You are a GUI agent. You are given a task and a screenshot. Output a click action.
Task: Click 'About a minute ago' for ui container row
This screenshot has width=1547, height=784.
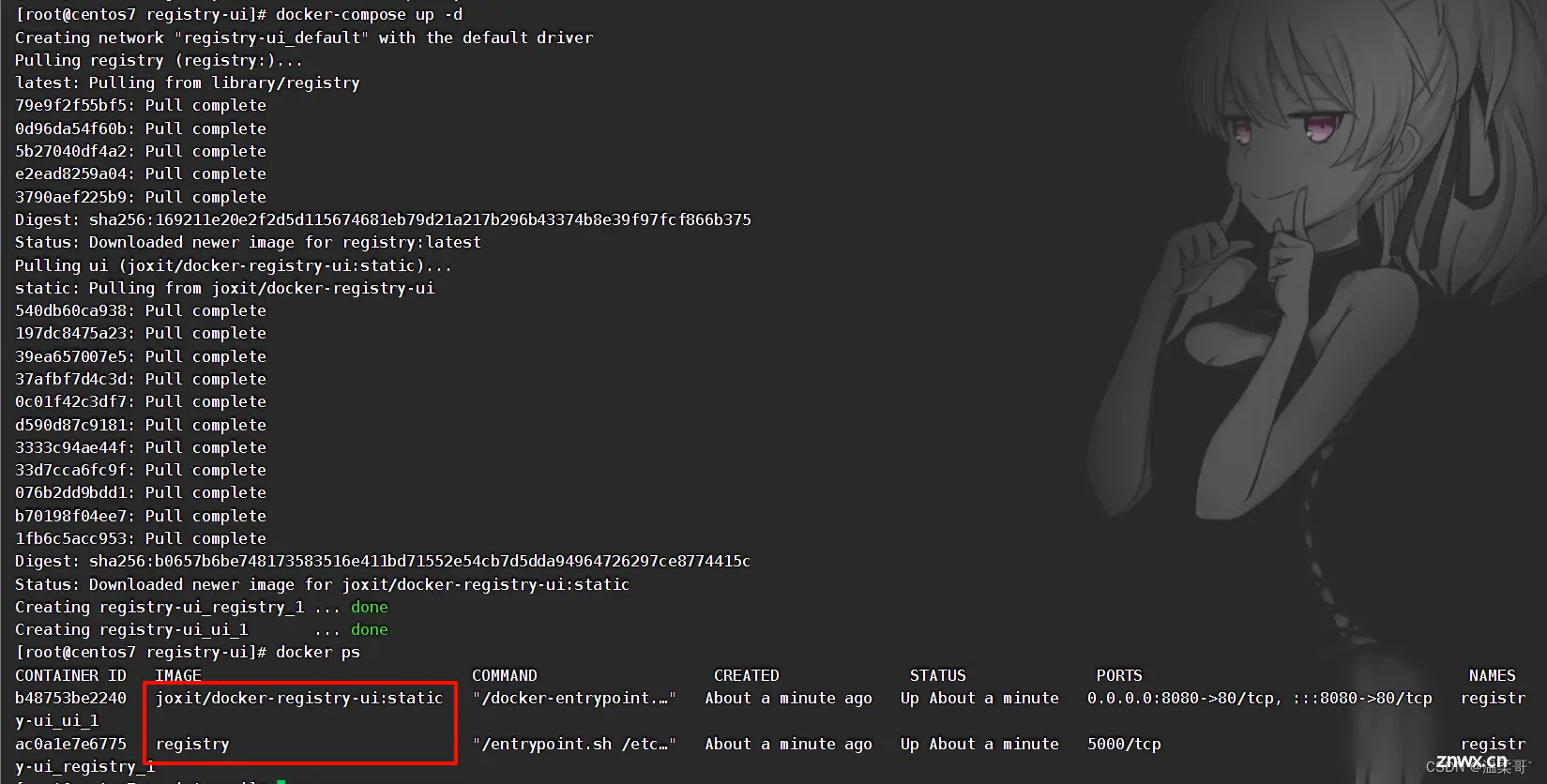(x=789, y=698)
